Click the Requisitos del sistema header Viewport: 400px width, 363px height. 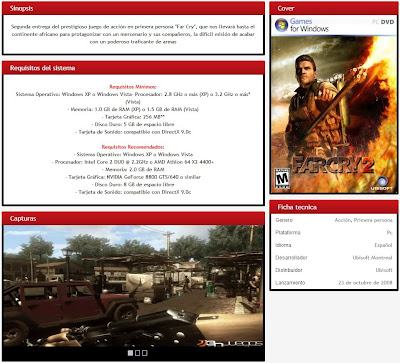(x=133, y=68)
